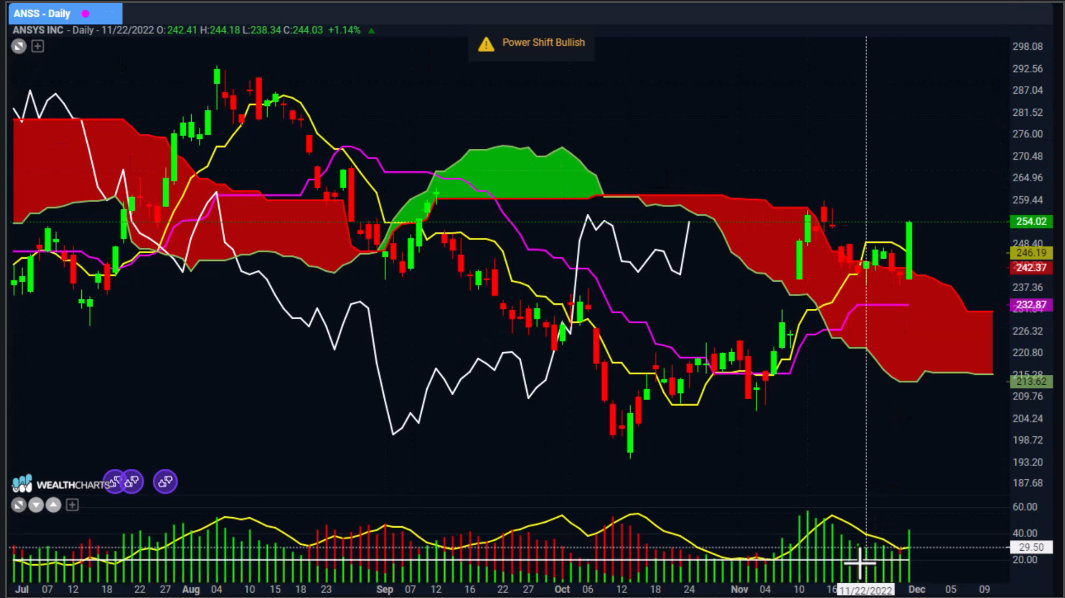The height and width of the screenshot is (598, 1065).
Task: Click the Dec label on the date axis
Action: click(x=917, y=589)
